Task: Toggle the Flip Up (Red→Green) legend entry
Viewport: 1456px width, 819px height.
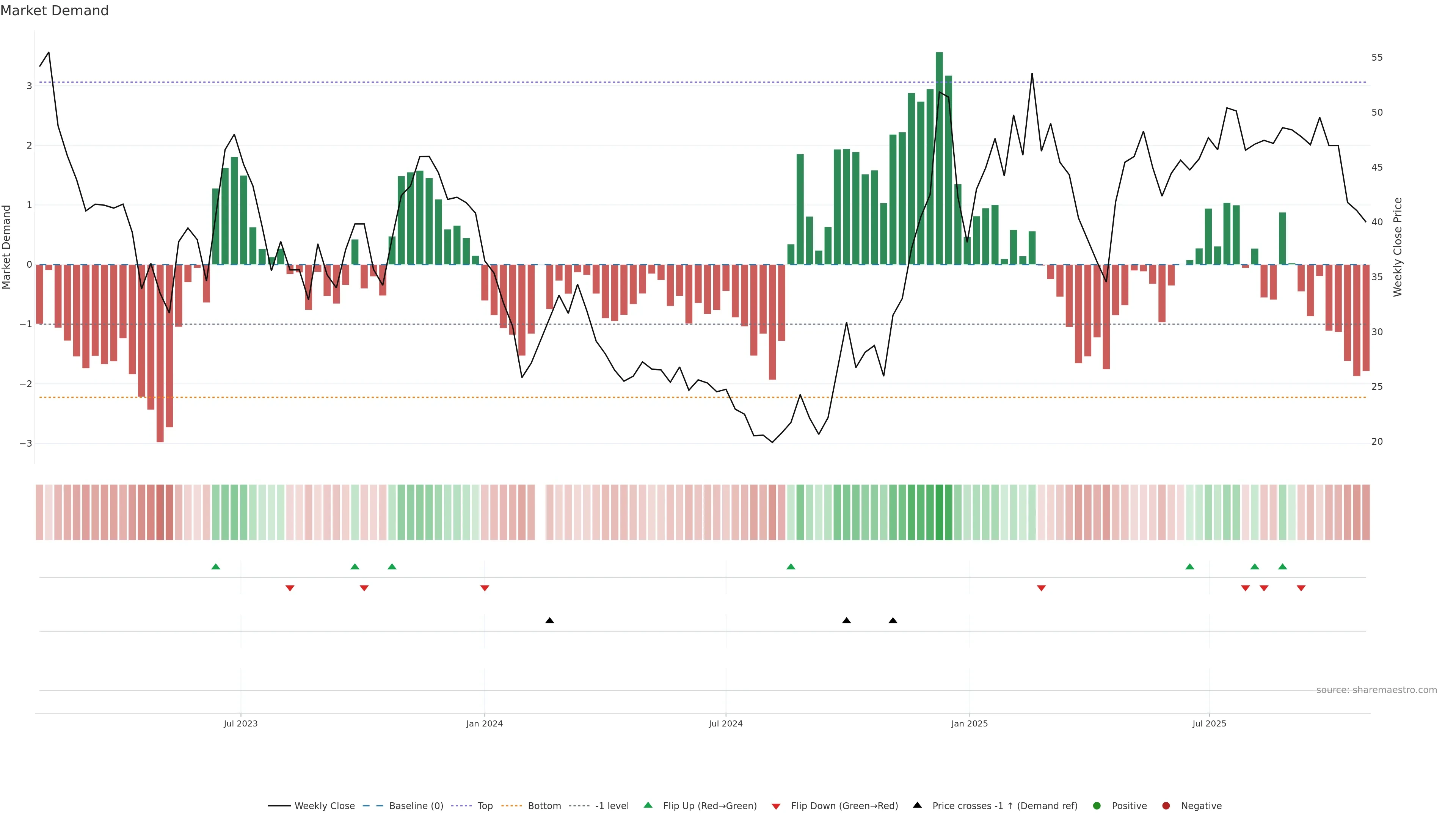Action: (709, 806)
